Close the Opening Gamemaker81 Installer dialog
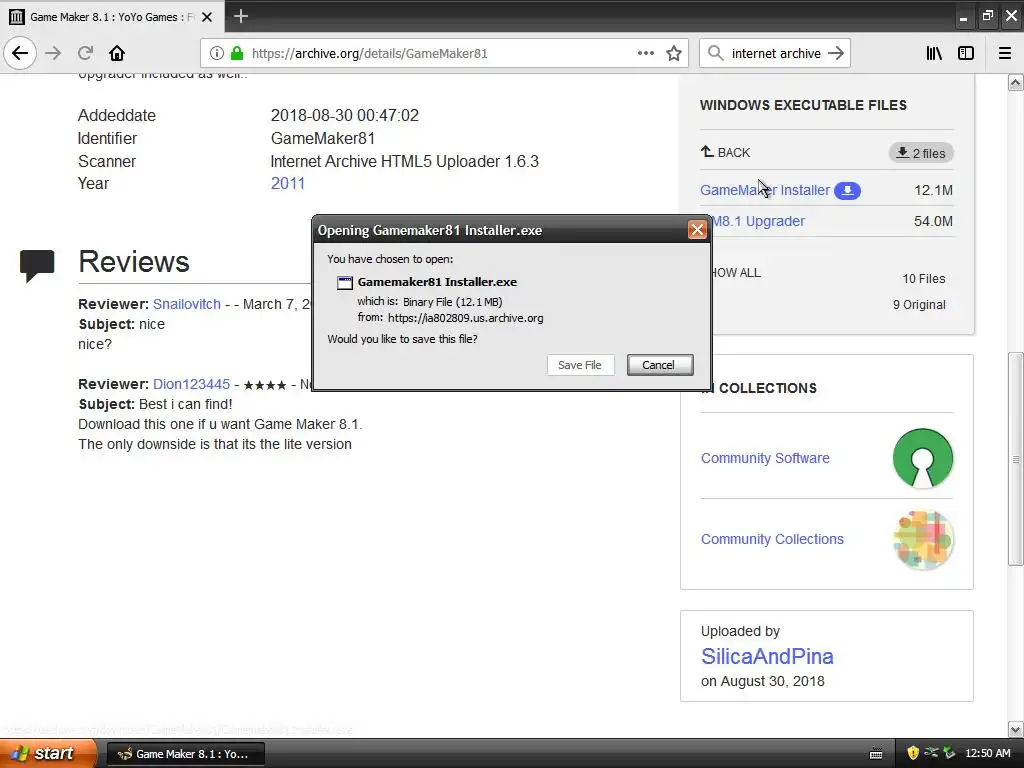Screen dimensions: 1024x768 697,230
